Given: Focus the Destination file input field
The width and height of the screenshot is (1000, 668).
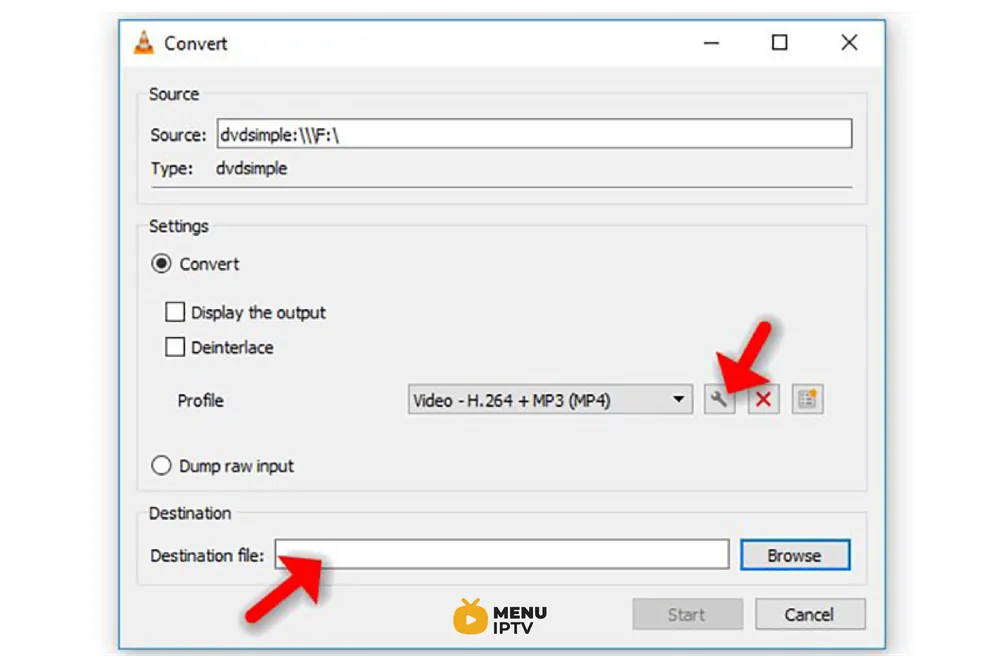Looking at the screenshot, I should point(502,554).
